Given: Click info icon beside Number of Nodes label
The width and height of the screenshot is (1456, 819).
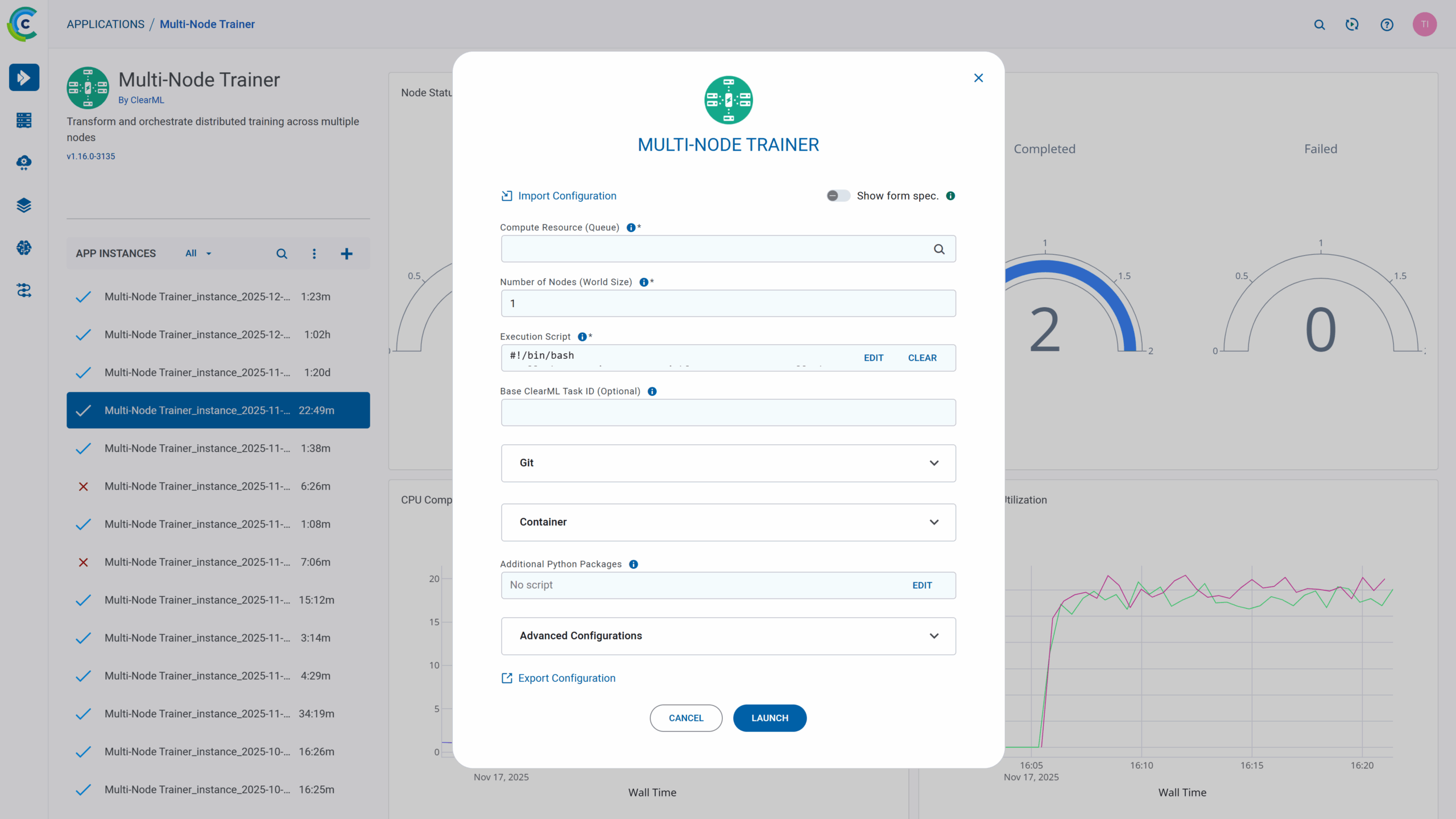Looking at the screenshot, I should [x=644, y=282].
